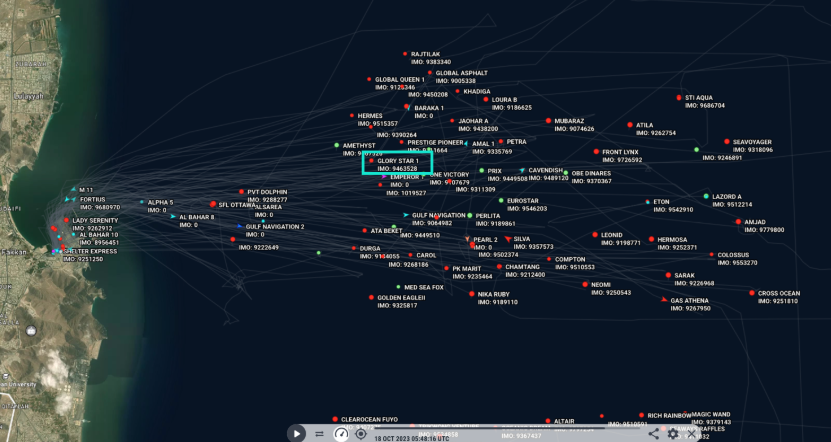
Task: Click the ALTAIR vessel label
Action: pos(564,421)
